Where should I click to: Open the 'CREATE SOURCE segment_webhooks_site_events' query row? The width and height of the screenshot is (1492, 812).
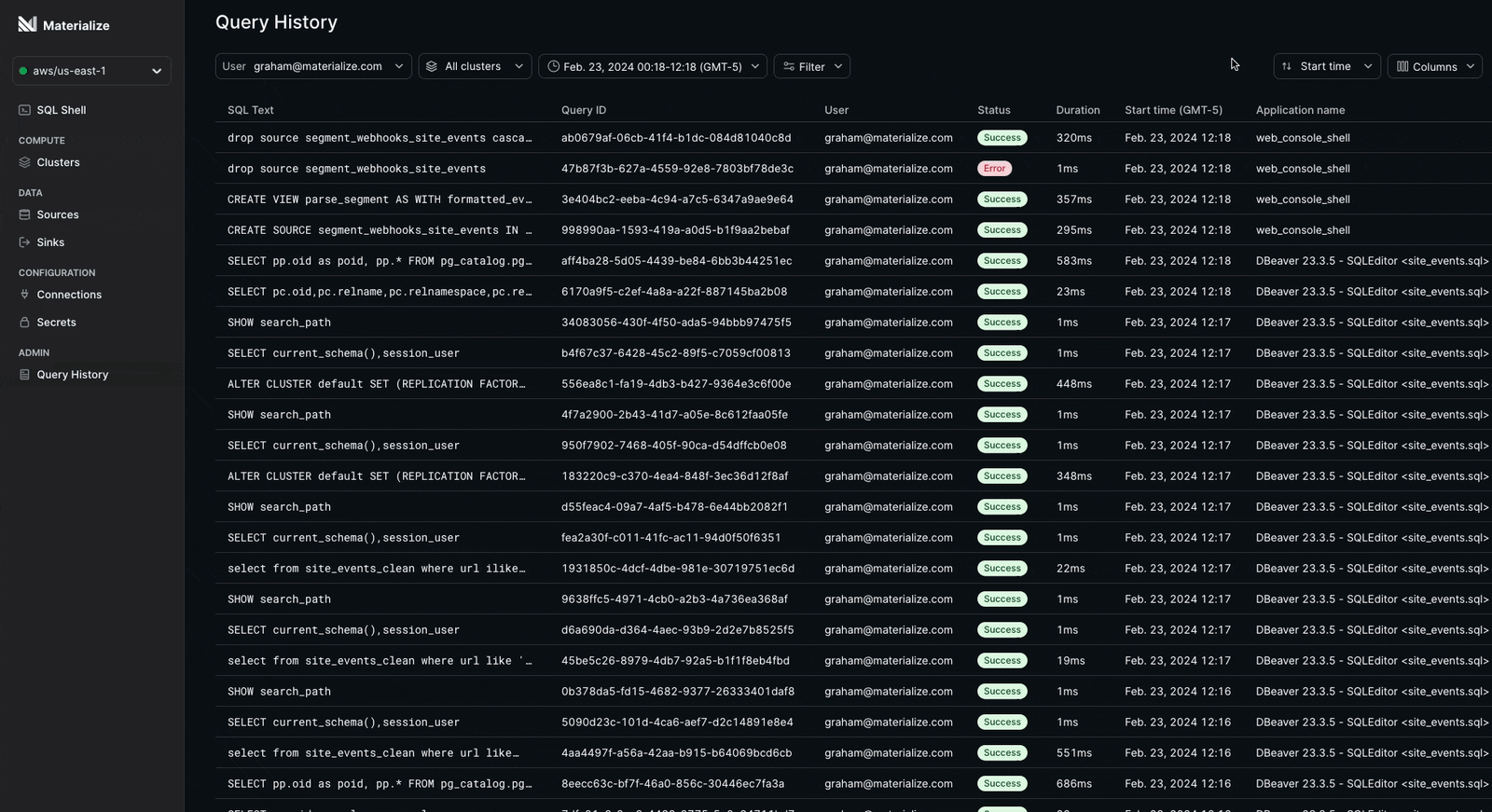tap(380, 230)
